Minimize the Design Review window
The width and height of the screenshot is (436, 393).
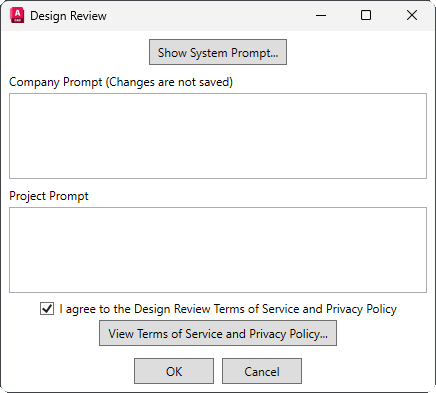[321, 15]
